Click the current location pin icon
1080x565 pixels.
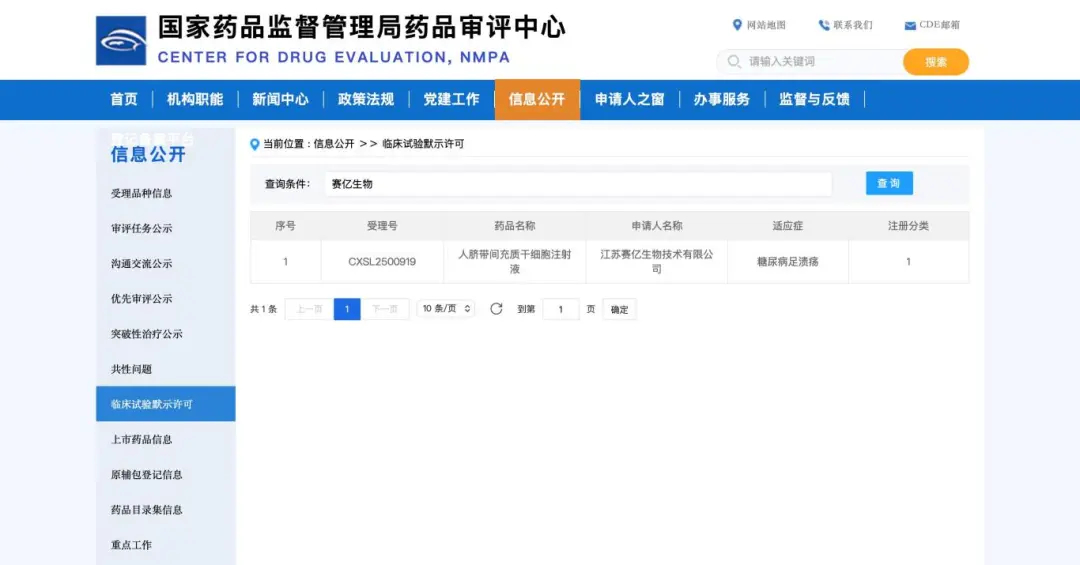[x=255, y=144]
